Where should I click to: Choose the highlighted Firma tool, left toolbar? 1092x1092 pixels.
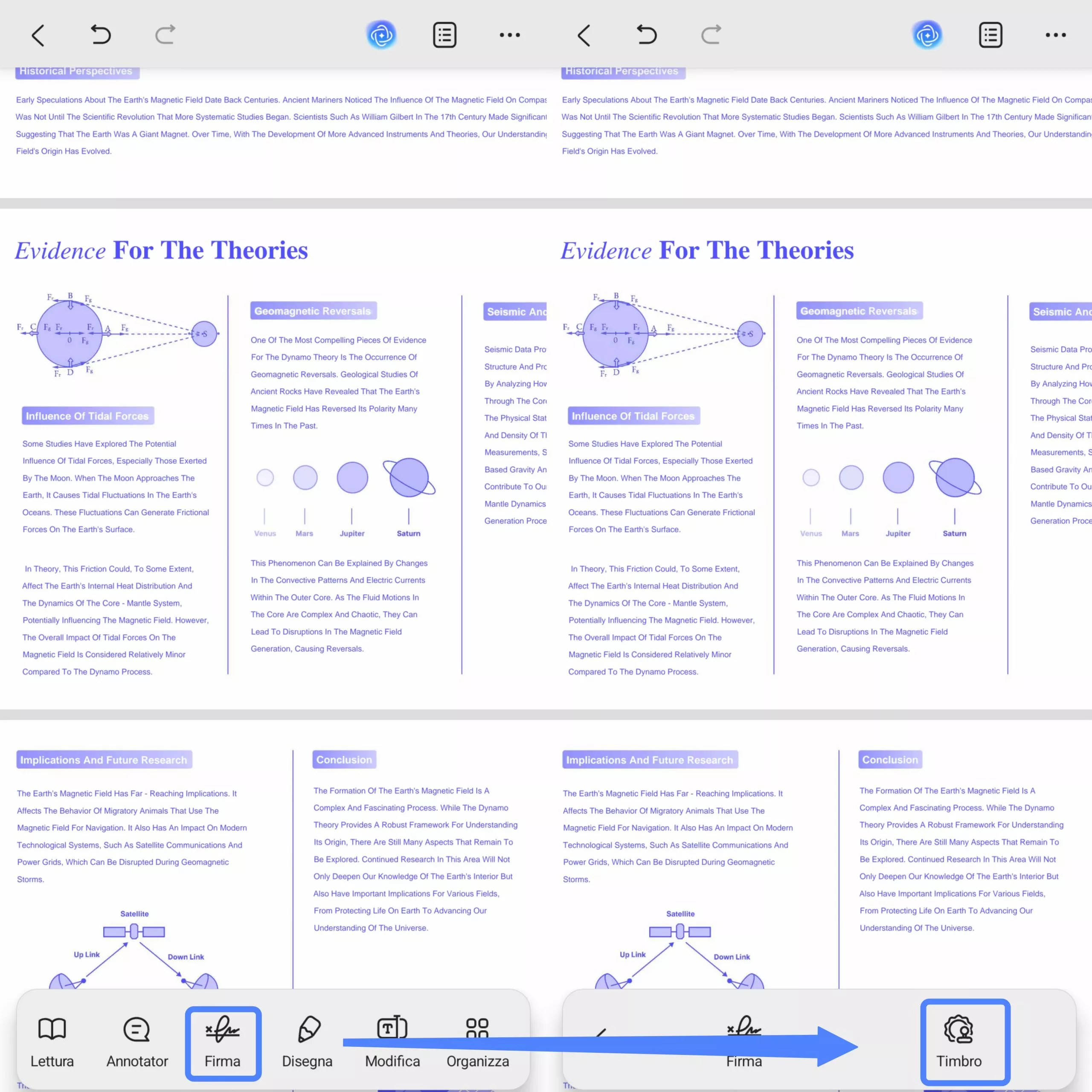pyautogui.click(x=223, y=1043)
